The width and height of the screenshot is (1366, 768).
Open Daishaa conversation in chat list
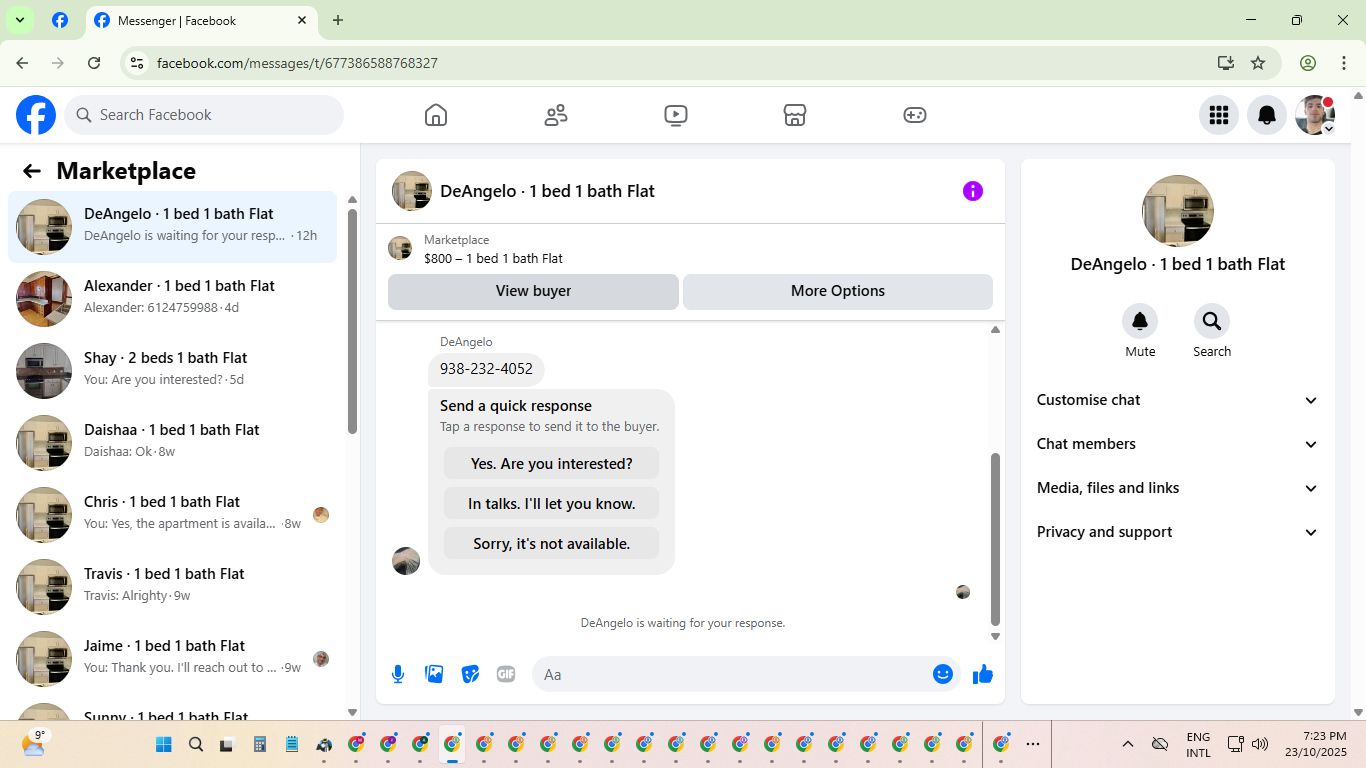point(173,443)
